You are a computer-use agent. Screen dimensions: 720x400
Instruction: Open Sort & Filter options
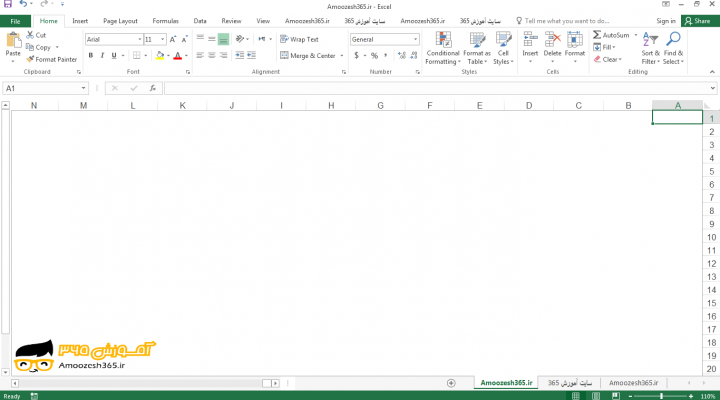pos(650,49)
